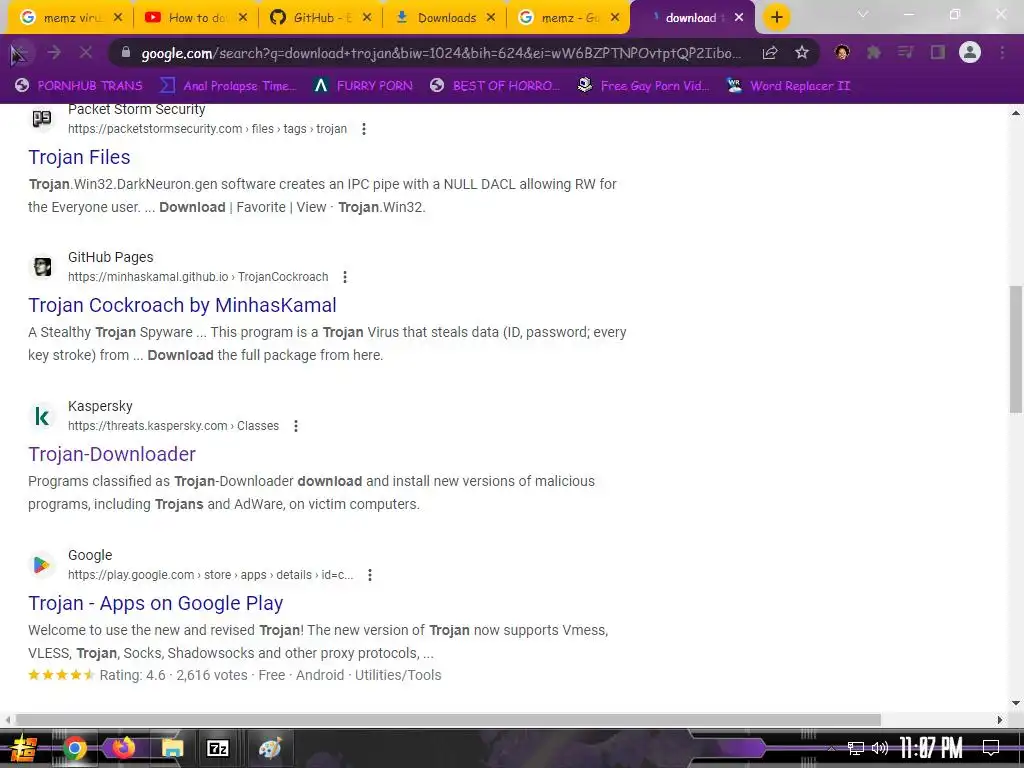
Task: Close the GitHub tab
Action: click(x=367, y=18)
